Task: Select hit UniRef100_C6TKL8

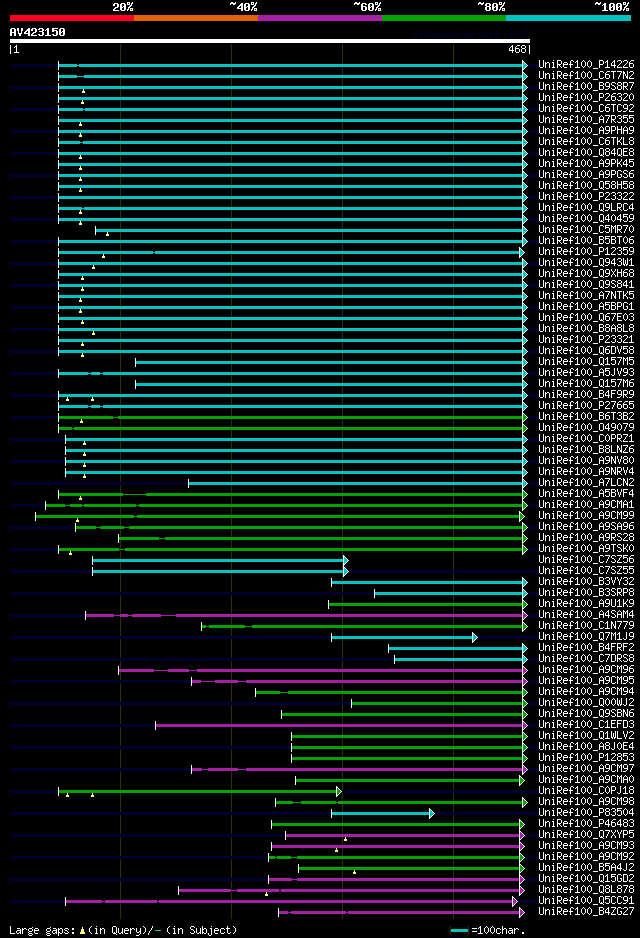Action: (586, 142)
